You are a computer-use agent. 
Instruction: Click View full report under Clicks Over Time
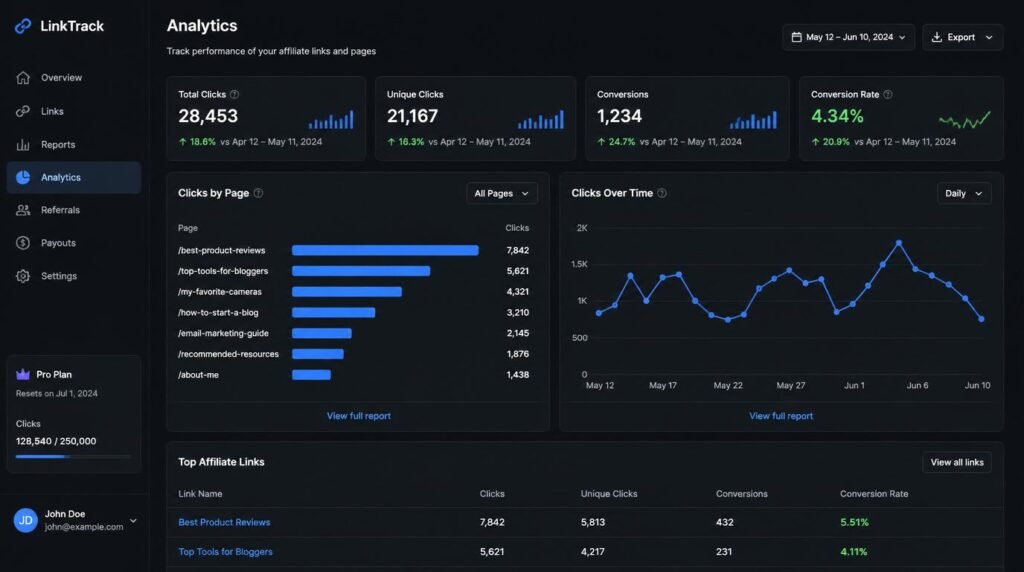(781, 416)
